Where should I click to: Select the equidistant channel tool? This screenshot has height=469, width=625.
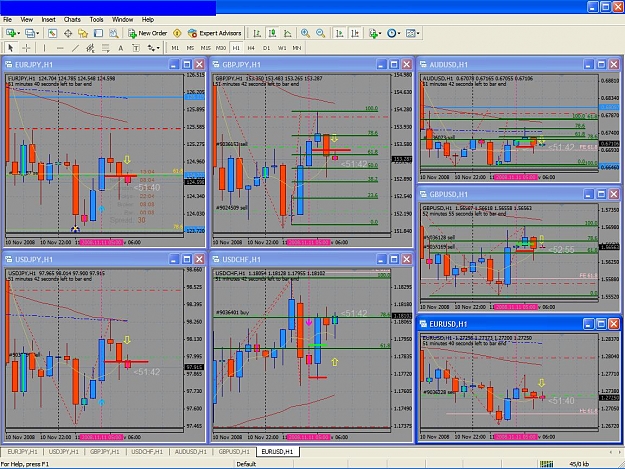point(90,48)
